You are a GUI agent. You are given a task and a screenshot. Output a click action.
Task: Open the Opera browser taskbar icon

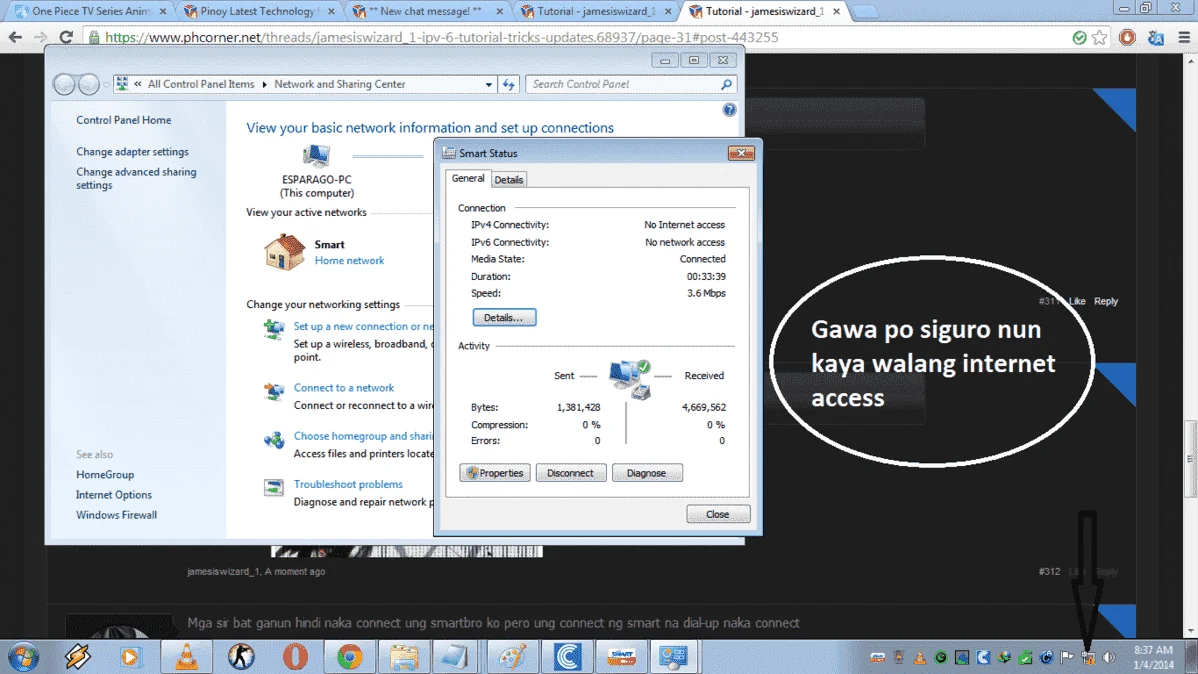click(x=295, y=656)
